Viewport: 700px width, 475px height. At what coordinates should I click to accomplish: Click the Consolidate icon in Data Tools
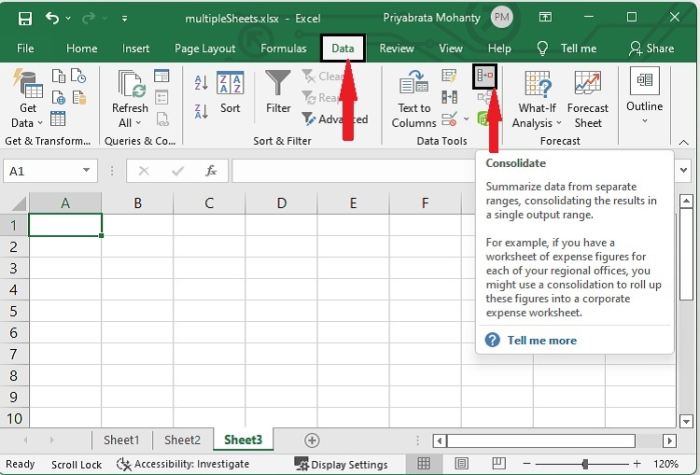484,75
